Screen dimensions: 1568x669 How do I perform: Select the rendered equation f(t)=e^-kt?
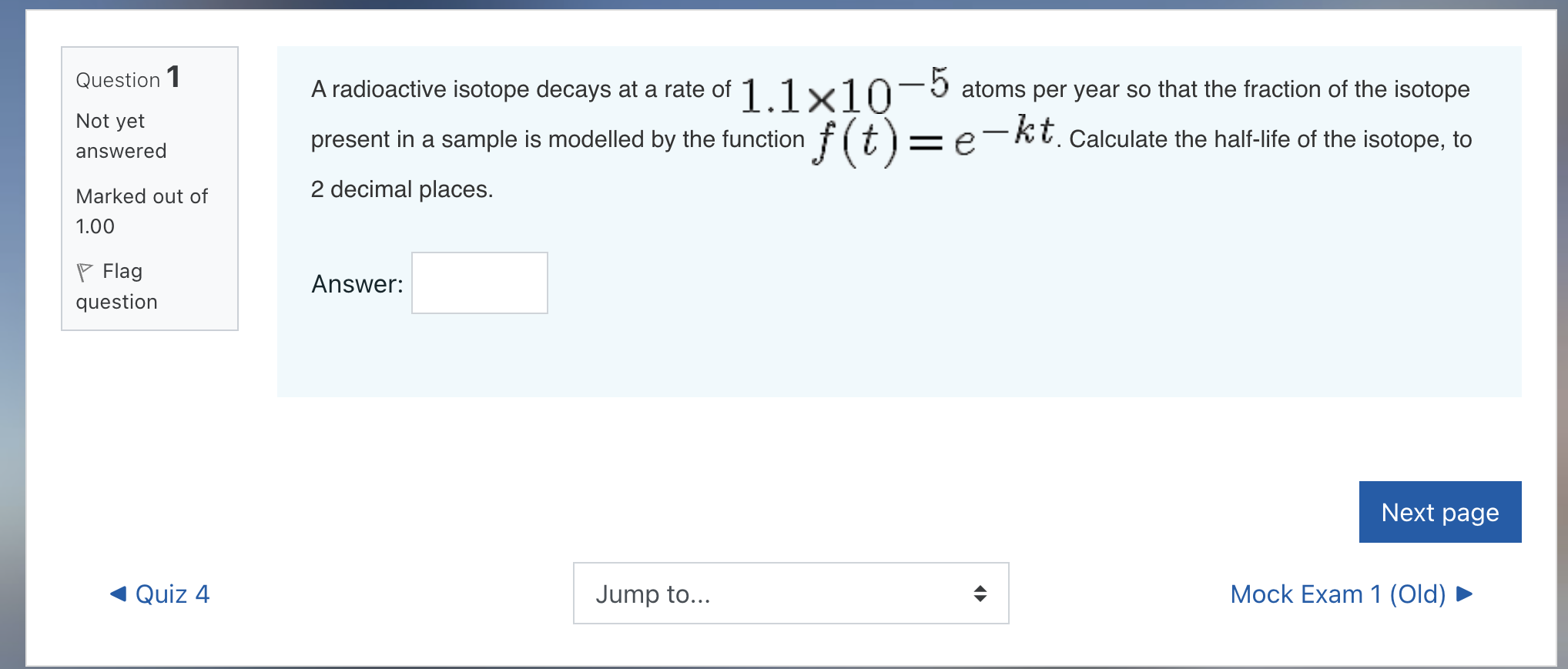point(933,139)
